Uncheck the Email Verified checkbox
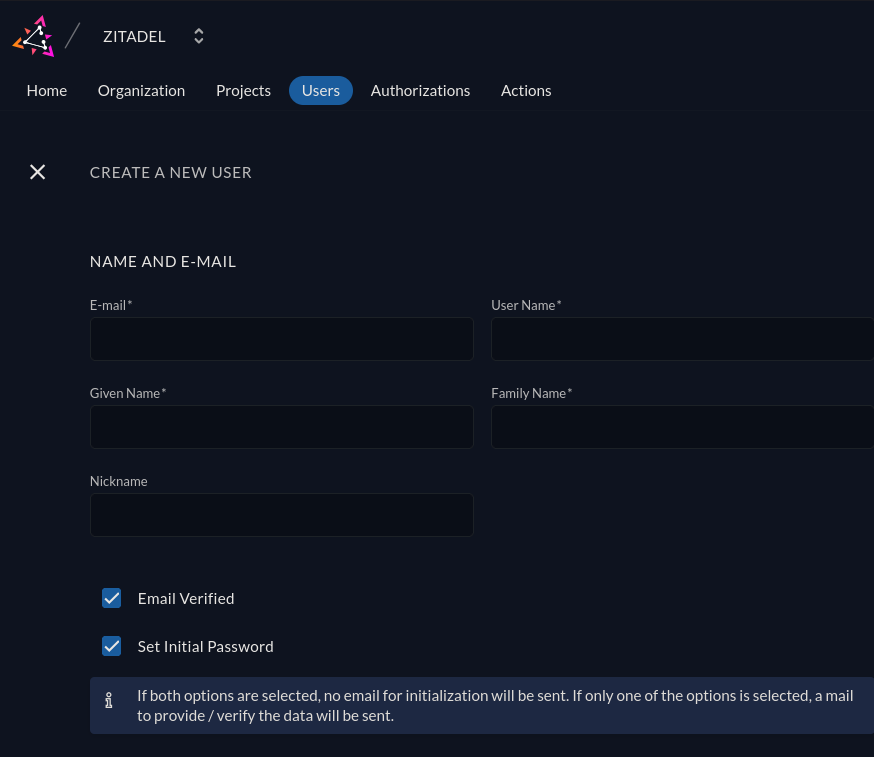 112,598
